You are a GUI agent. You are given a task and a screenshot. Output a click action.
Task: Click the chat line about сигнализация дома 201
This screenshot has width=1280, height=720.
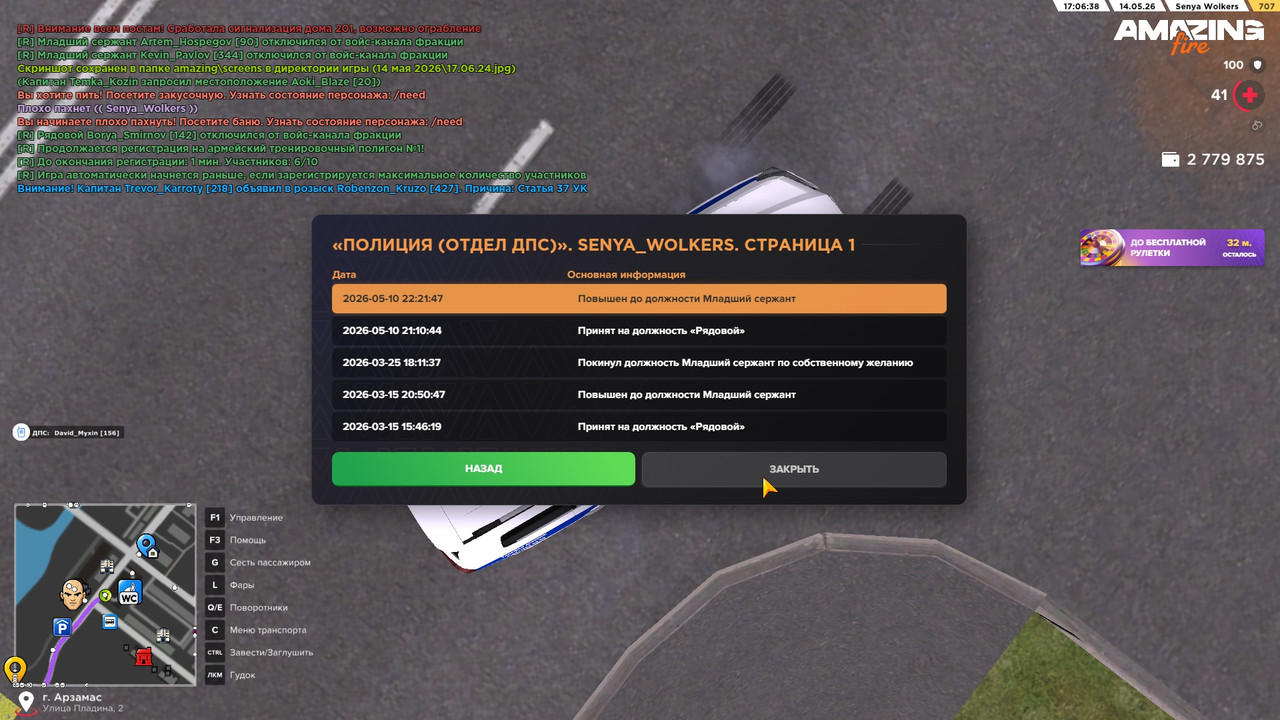[249, 29]
